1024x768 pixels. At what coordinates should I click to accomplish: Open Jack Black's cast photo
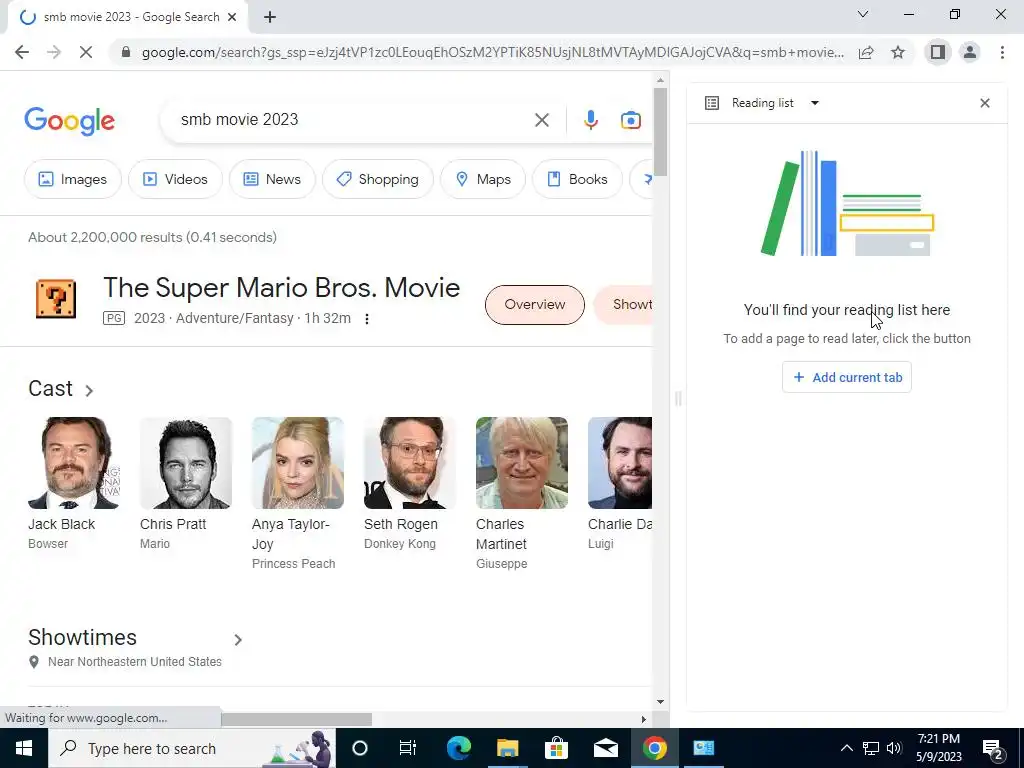tap(74, 463)
